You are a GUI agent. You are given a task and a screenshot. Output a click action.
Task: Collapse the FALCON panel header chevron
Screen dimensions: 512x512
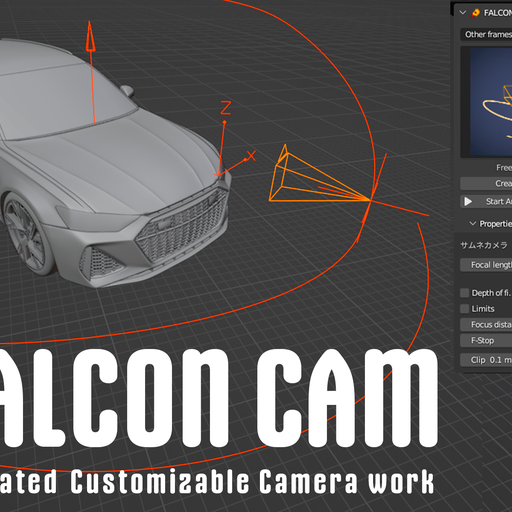click(x=463, y=13)
